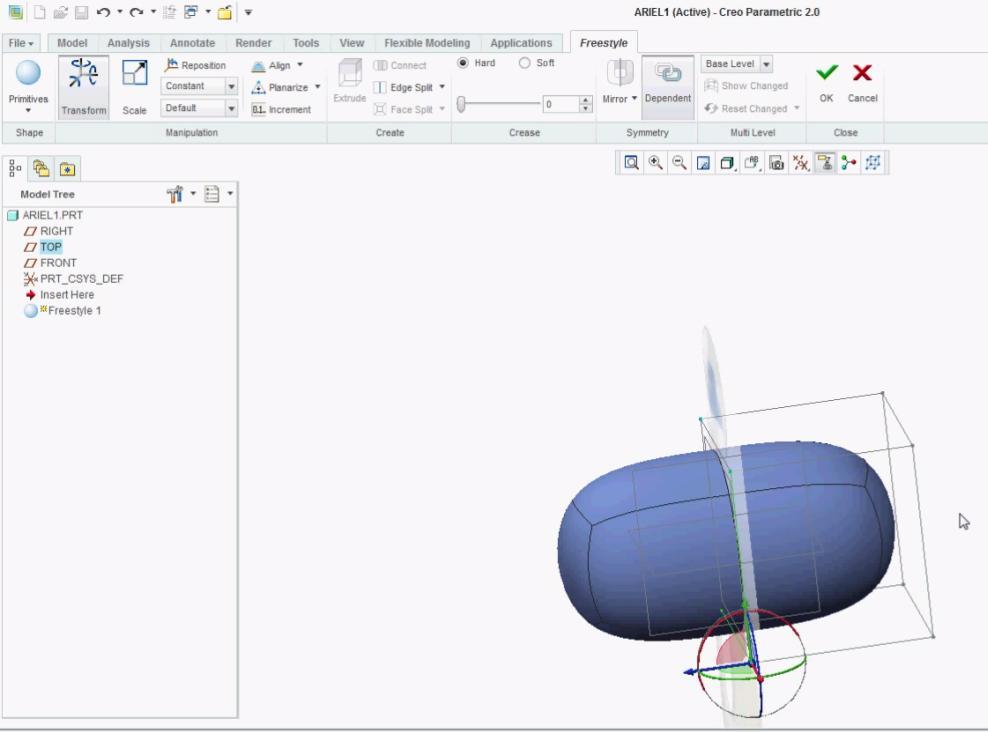The width and height of the screenshot is (988, 732).
Task: Click the green OK checkmark
Action: [x=827, y=82]
